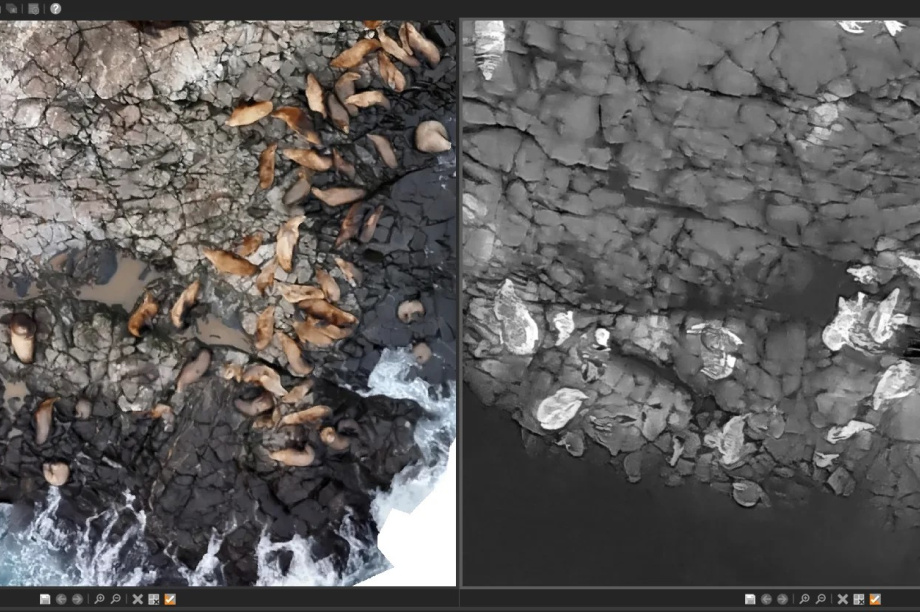Click the grid-with-x icon in left viewer
The width and height of the screenshot is (920, 612).
click(154, 599)
